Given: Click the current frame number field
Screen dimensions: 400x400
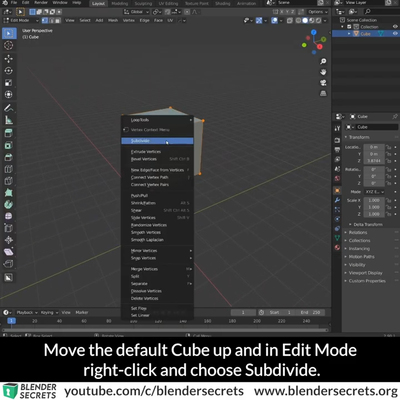Looking at the screenshot, I should coord(243,312).
